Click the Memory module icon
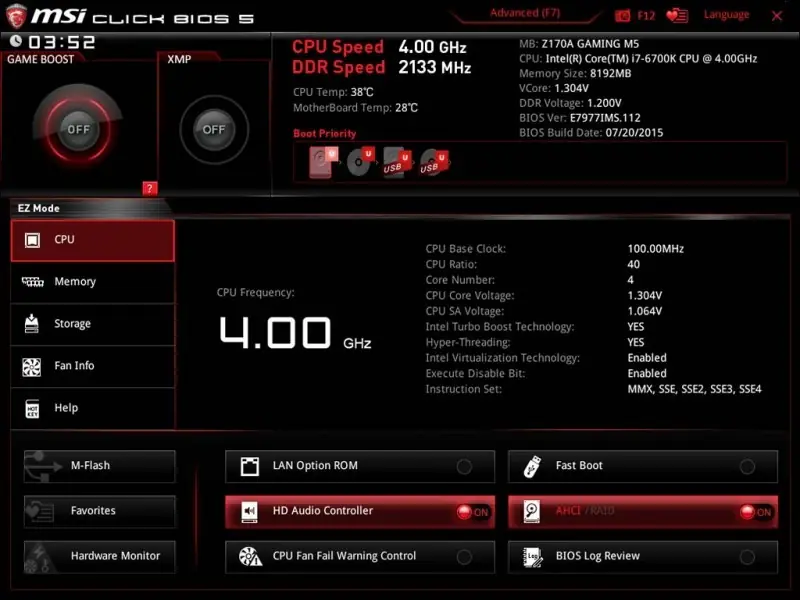 click(33, 282)
